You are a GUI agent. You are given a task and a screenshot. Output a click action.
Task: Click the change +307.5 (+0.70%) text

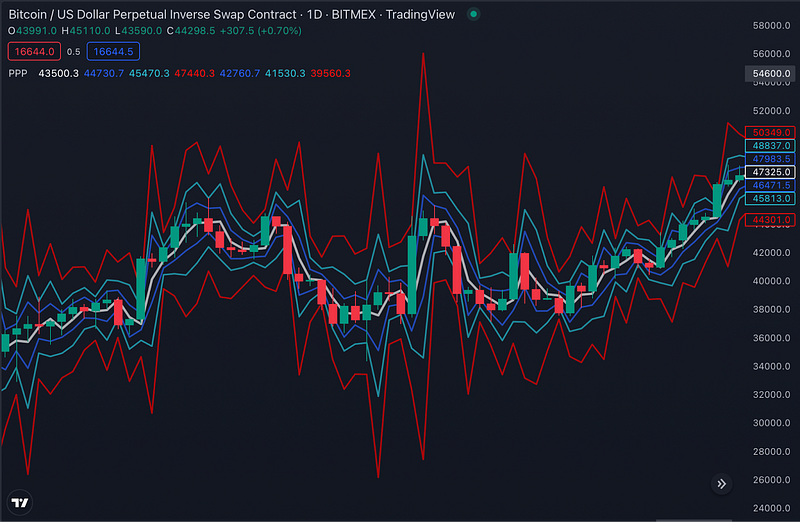[261, 31]
